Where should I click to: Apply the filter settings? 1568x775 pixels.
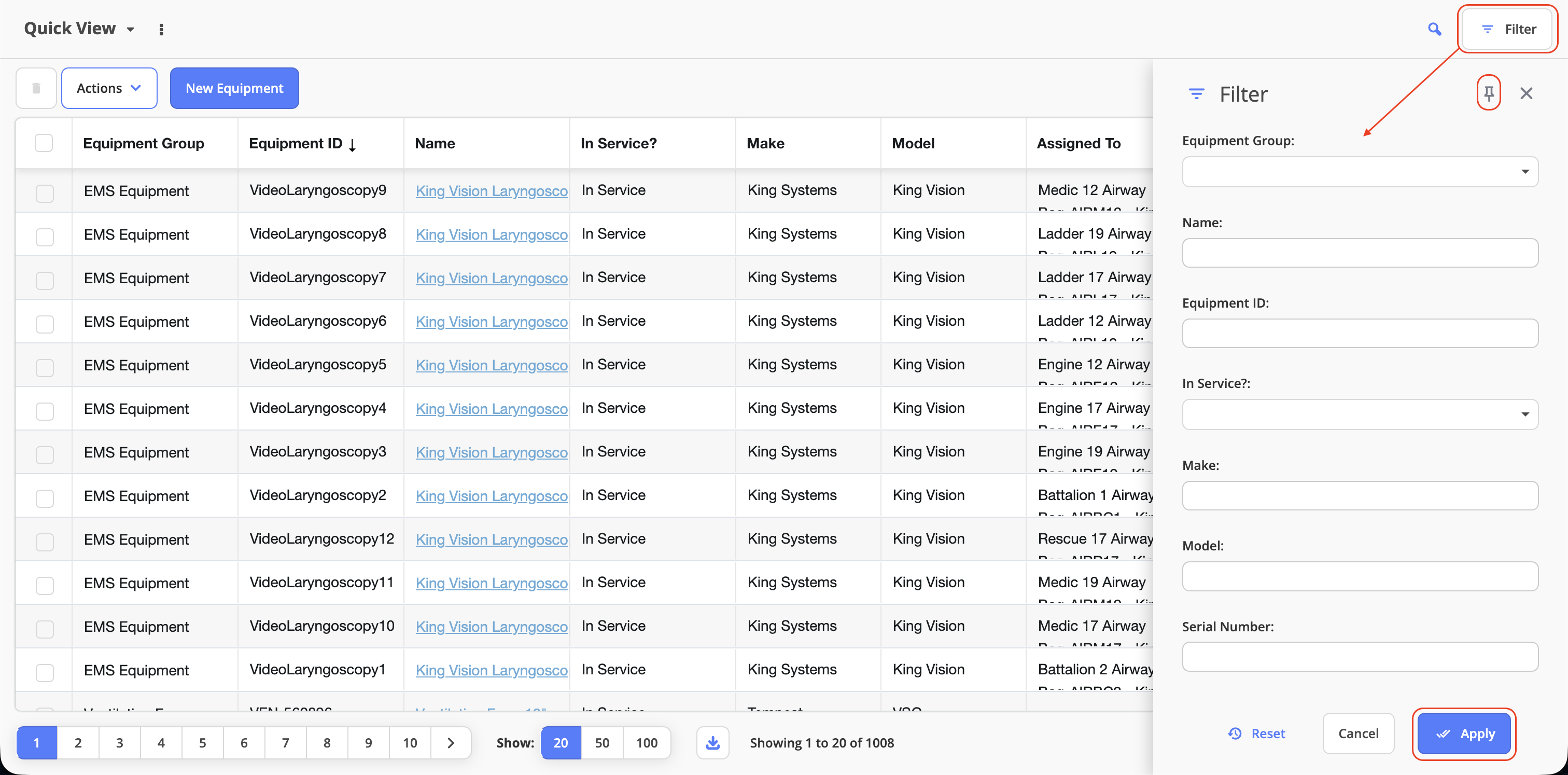coord(1464,734)
